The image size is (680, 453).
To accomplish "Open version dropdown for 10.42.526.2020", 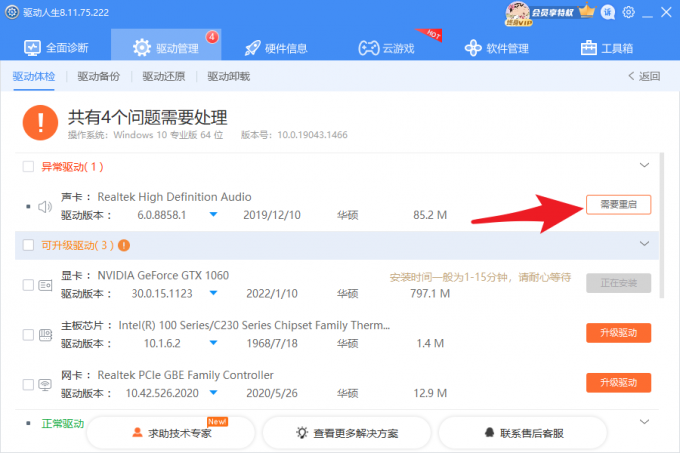I will point(213,393).
